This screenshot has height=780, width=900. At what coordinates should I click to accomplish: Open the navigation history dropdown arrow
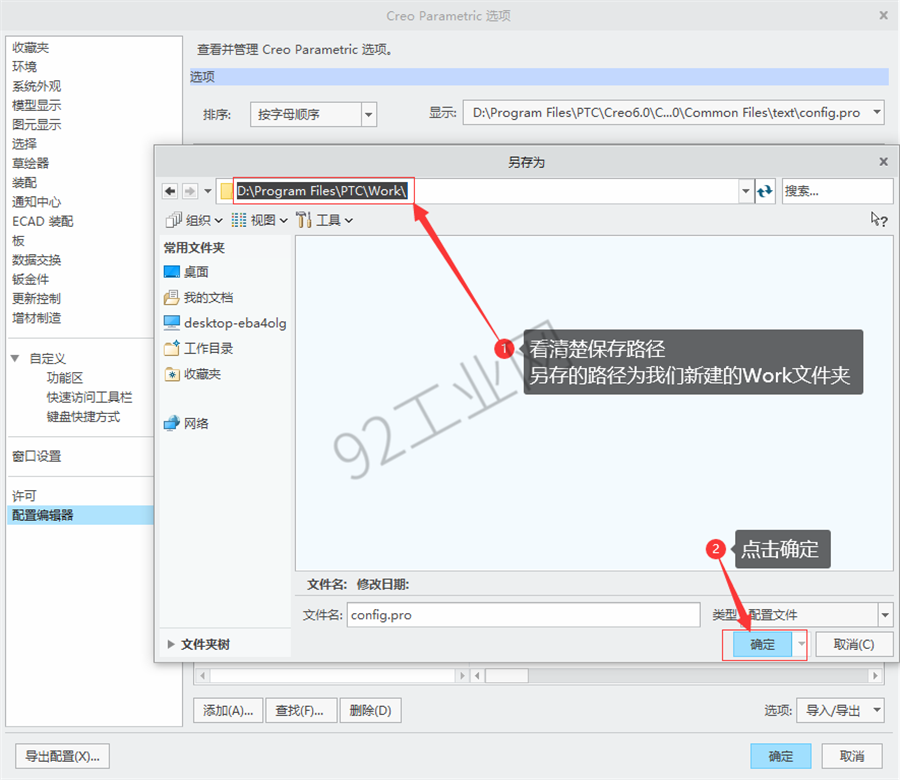point(208,191)
